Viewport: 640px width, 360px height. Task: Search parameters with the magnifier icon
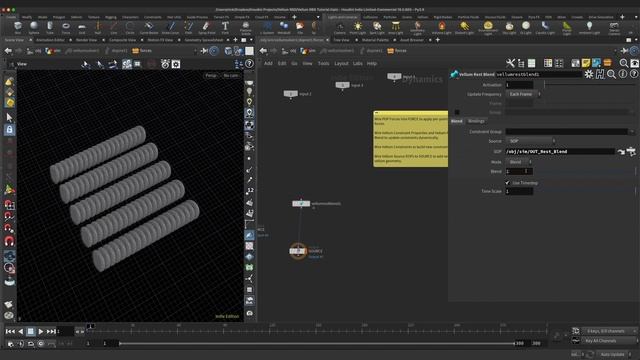(611, 74)
